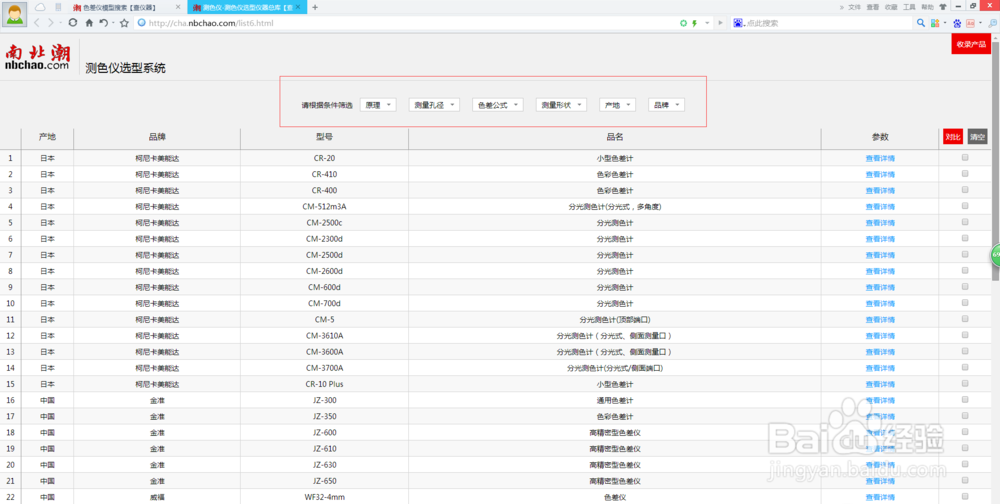The height and width of the screenshot is (504, 1000).
Task: Click the green floating side button
Action: point(995,255)
